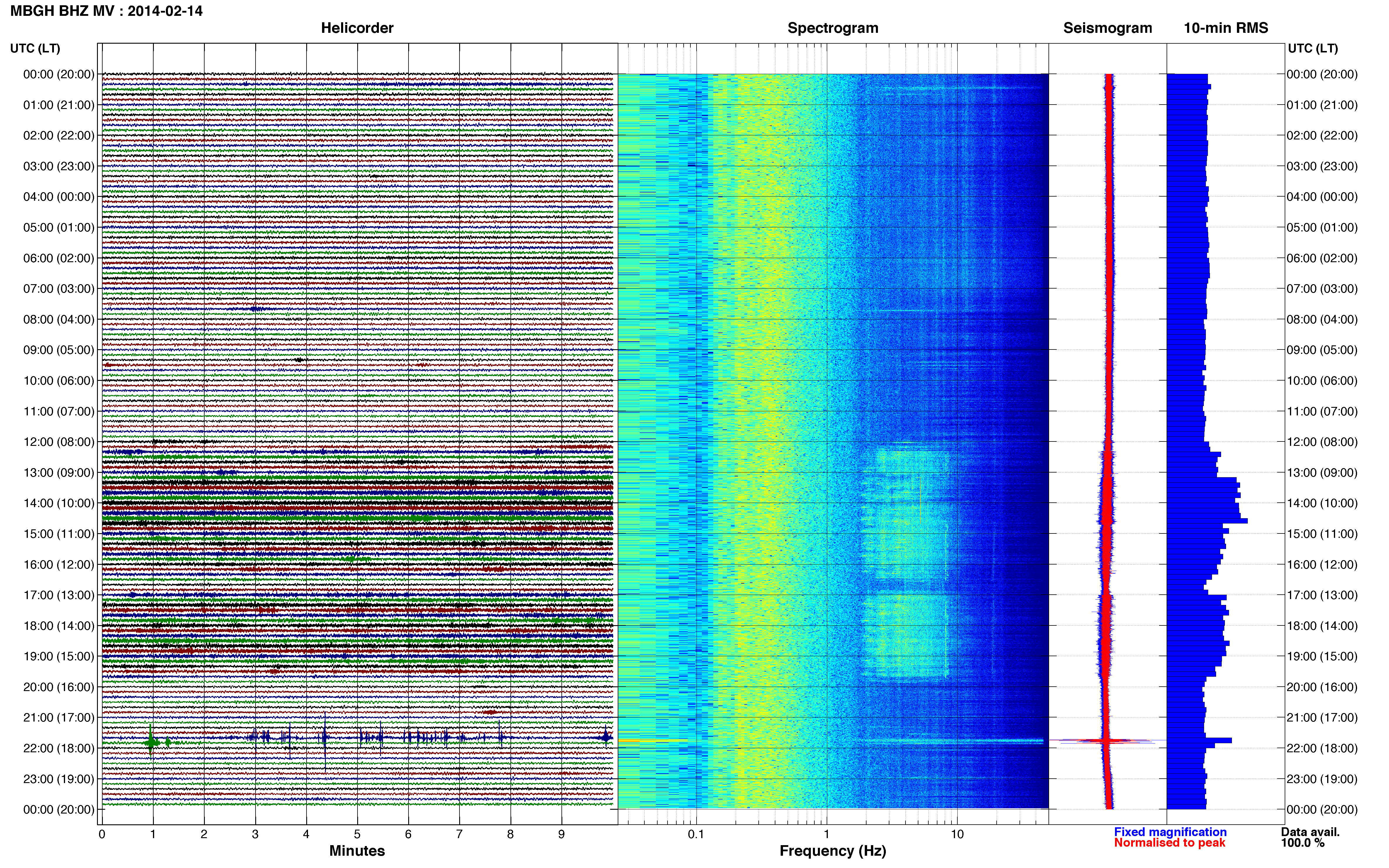Click the left '15:00 (11:00)' time label
Viewport: 1389px width, 868px height.
point(59,534)
